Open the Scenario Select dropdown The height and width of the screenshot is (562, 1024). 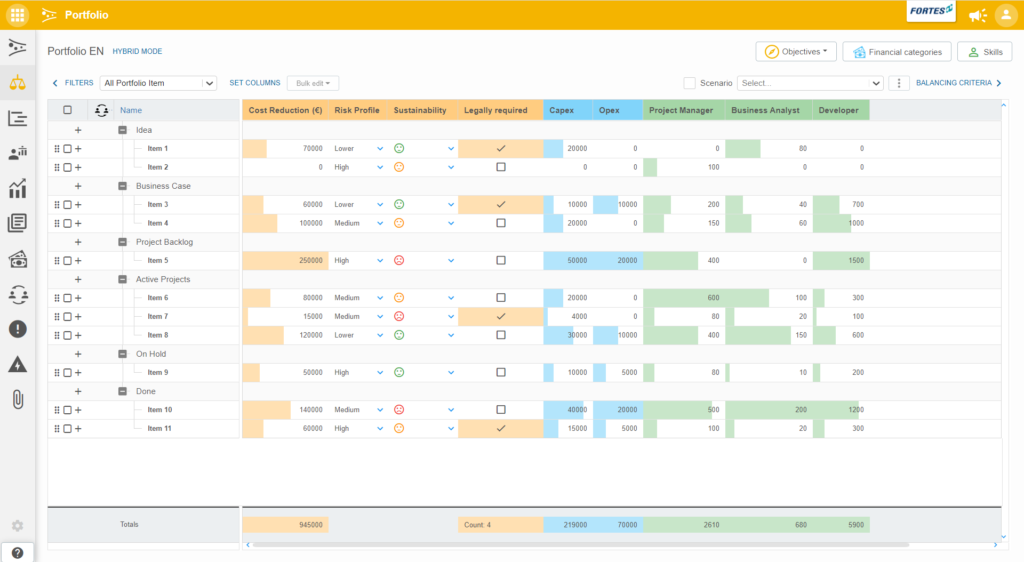[810, 83]
